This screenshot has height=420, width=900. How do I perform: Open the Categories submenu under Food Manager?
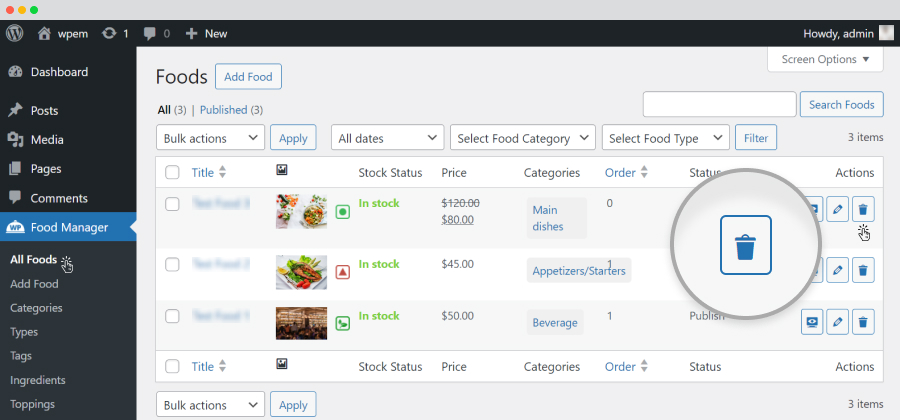click(x=36, y=308)
